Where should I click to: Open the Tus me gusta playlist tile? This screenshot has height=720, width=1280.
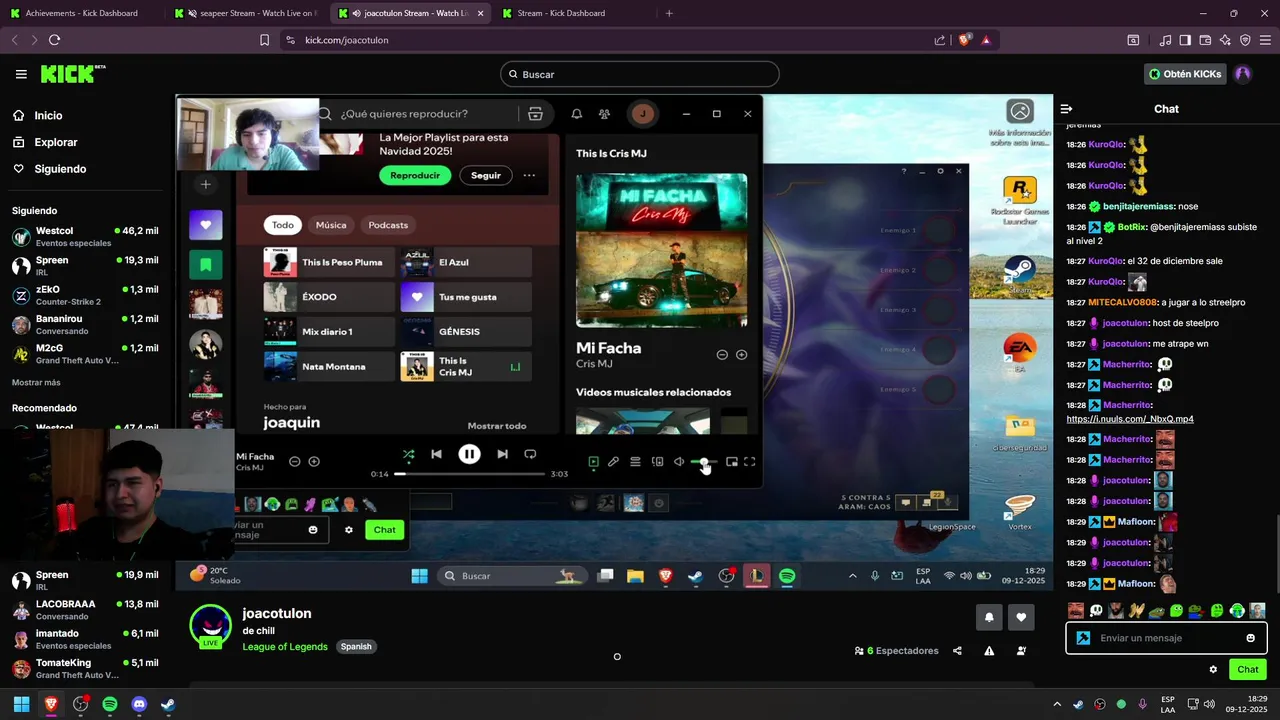(466, 297)
